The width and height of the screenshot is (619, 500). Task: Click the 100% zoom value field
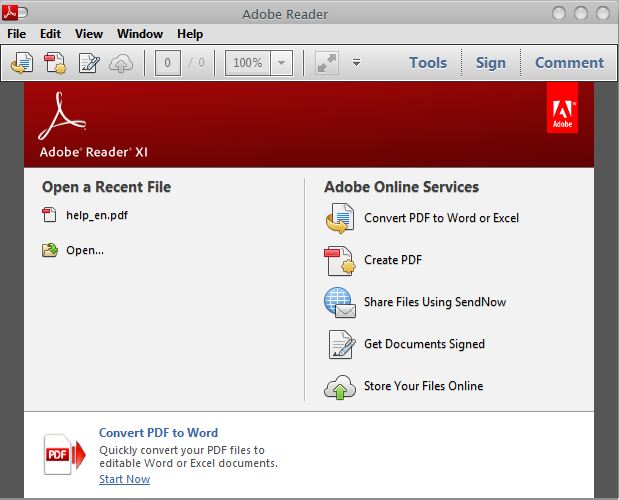click(248, 63)
